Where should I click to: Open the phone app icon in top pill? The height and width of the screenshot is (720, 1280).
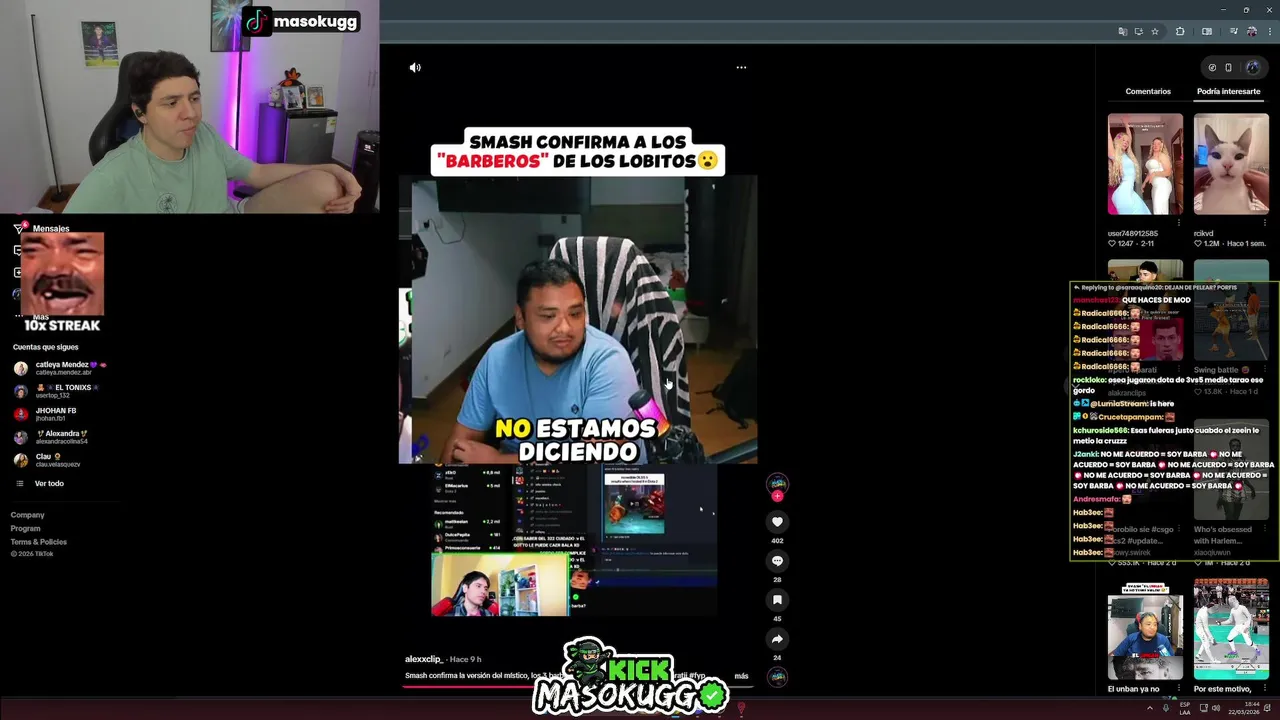[x=1228, y=68]
